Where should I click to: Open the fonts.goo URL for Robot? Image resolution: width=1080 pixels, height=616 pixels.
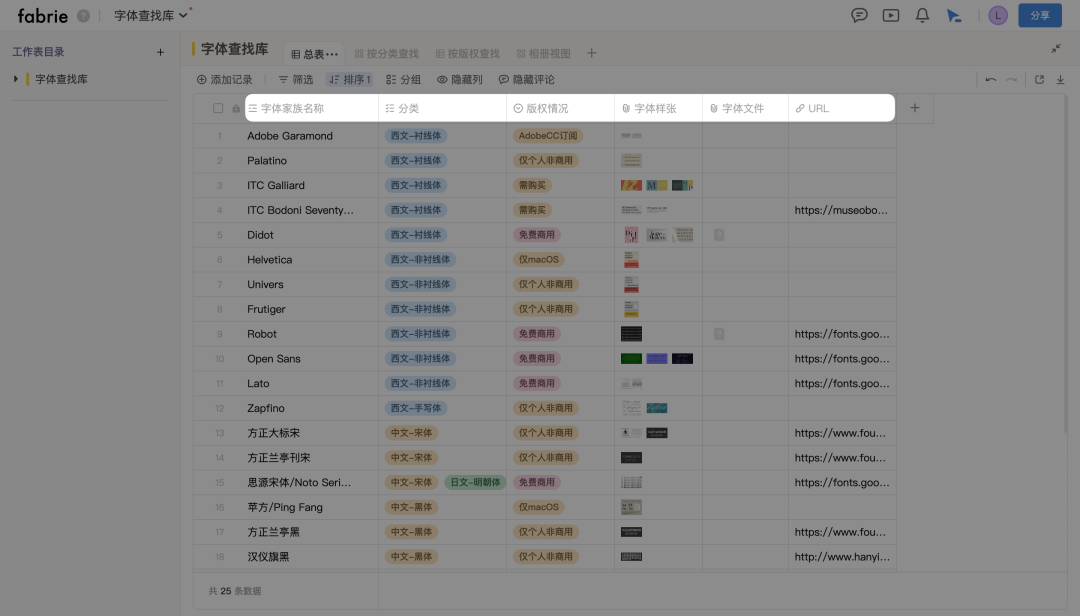(x=842, y=334)
